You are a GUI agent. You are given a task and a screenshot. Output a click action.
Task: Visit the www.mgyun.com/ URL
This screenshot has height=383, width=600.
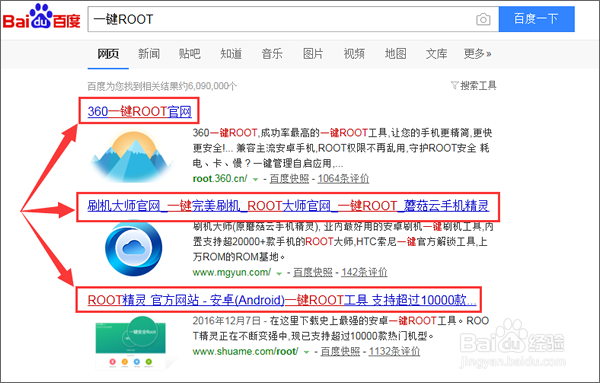pyautogui.click(x=232, y=272)
